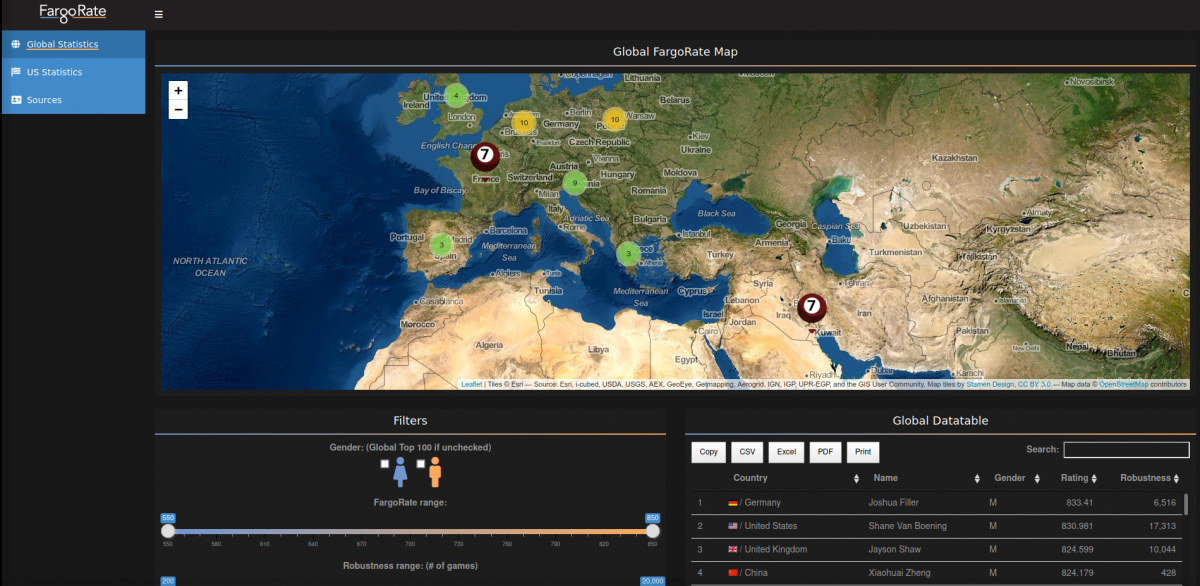
Task: Open the green 9 cluster near Italy
Action: coord(574,183)
